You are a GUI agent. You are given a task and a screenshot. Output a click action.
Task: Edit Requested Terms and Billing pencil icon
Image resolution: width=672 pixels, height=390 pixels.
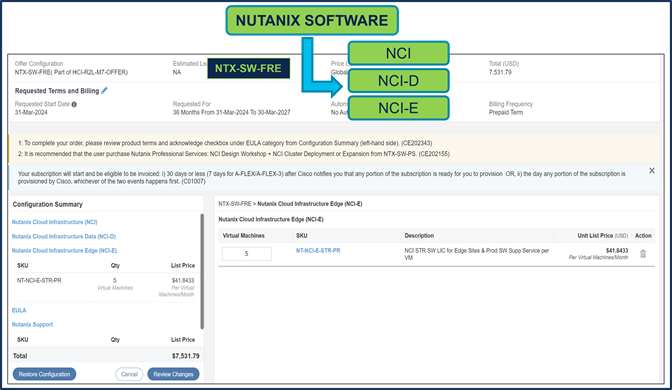click(x=104, y=90)
